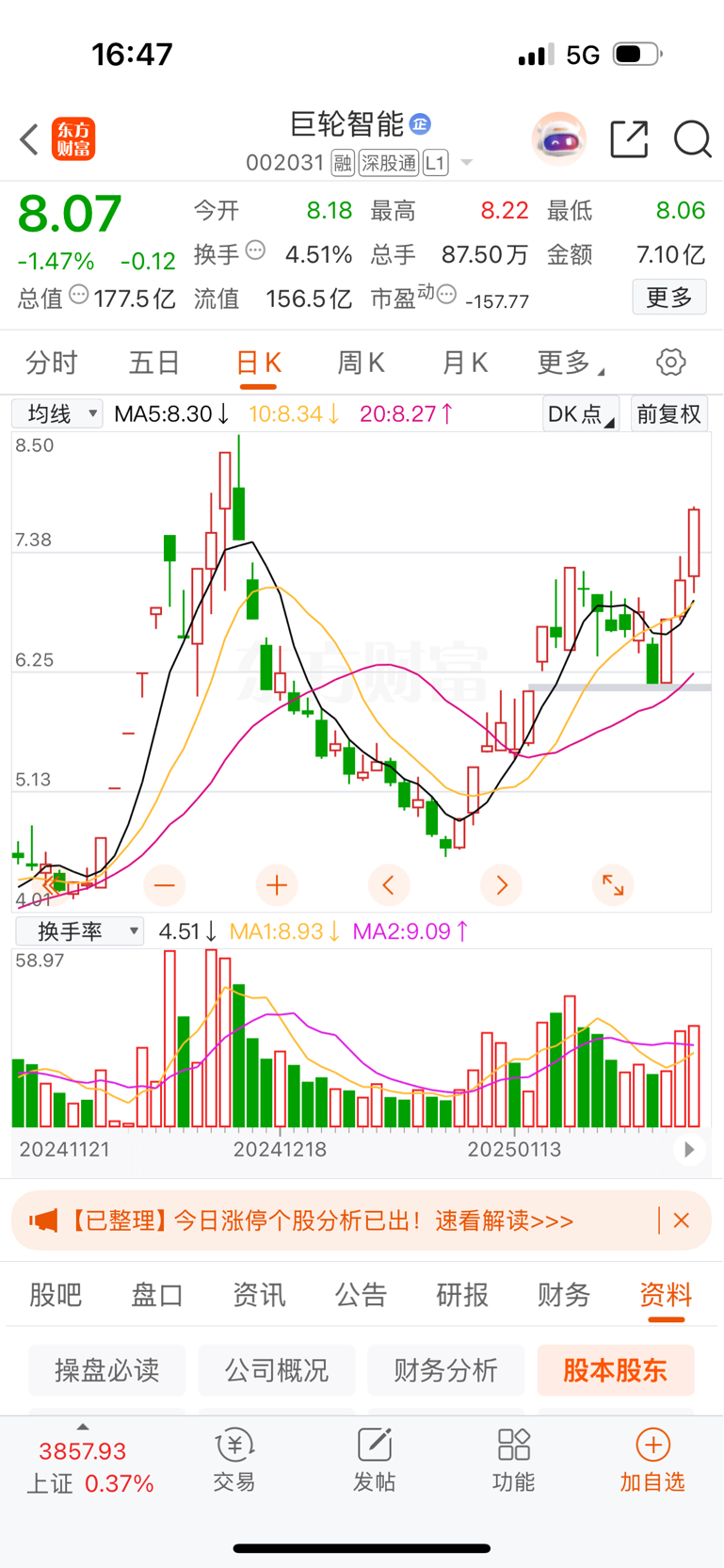Tap the MA2:9.09 turnover label
The width and height of the screenshot is (724, 1568).
point(410,931)
